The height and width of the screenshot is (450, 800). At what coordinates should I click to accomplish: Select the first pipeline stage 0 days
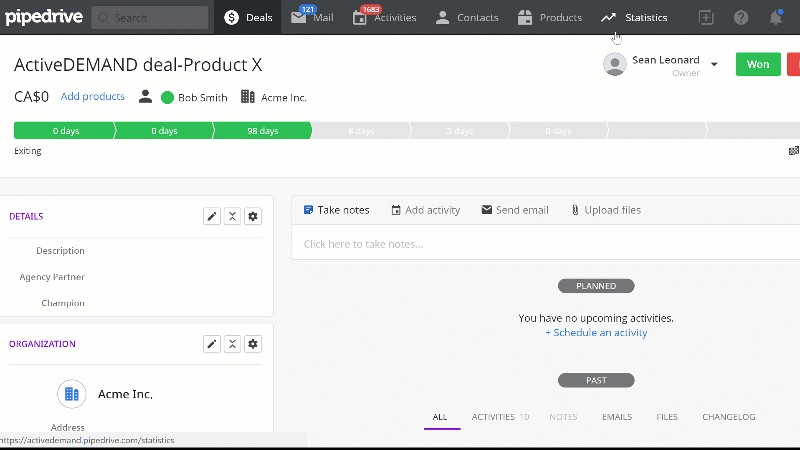pos(64,131)
